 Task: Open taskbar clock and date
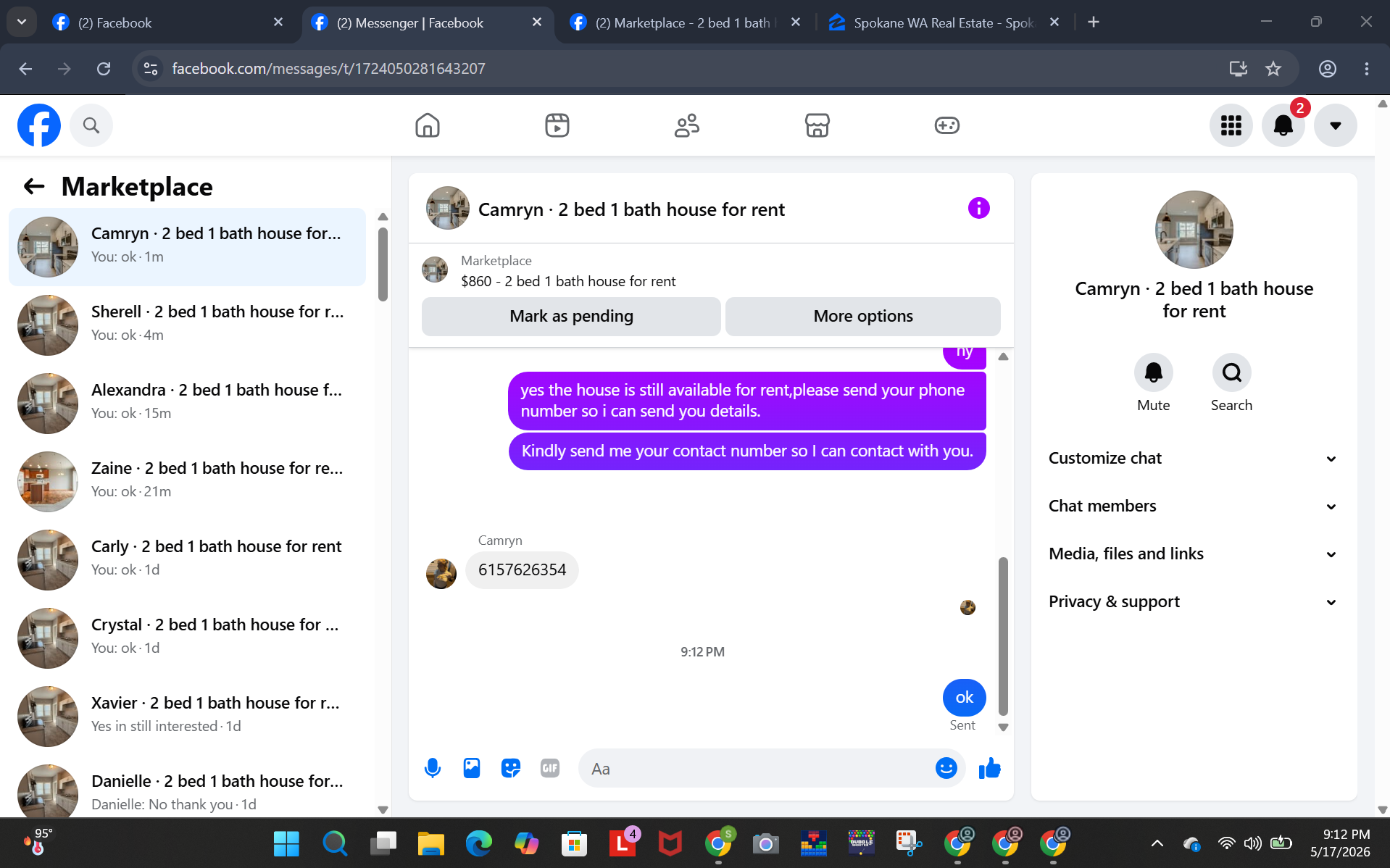tap(1340, 843)
